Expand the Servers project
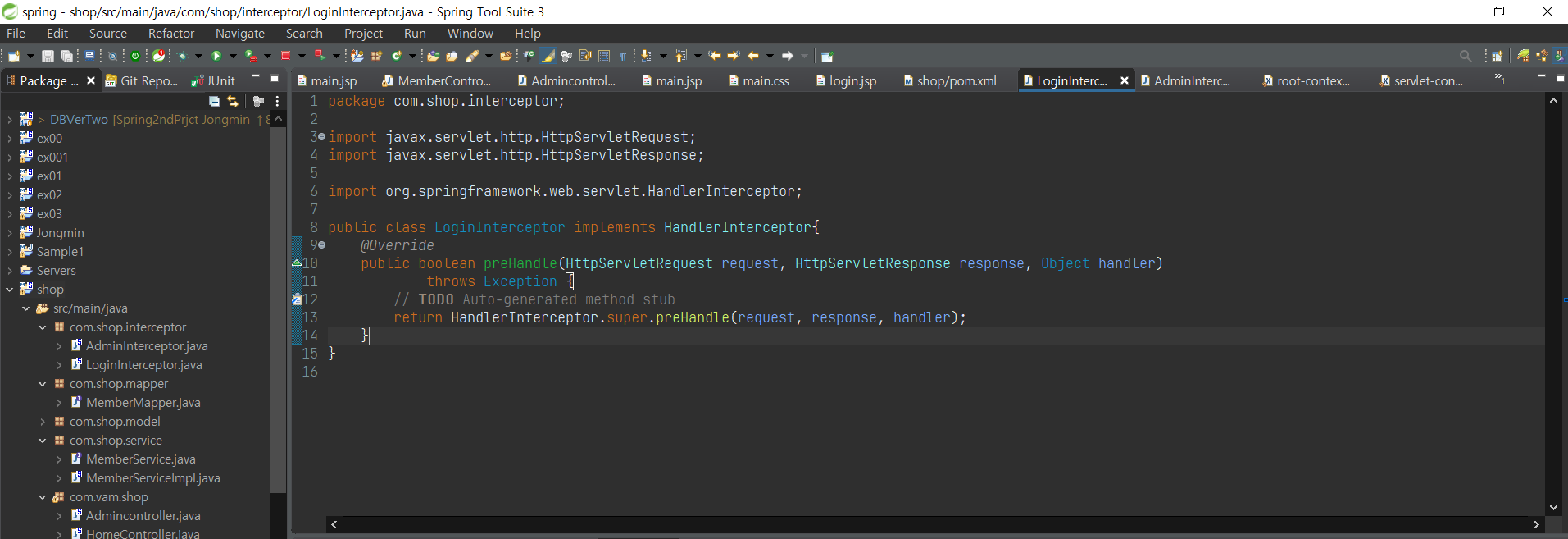 (10, 271)
